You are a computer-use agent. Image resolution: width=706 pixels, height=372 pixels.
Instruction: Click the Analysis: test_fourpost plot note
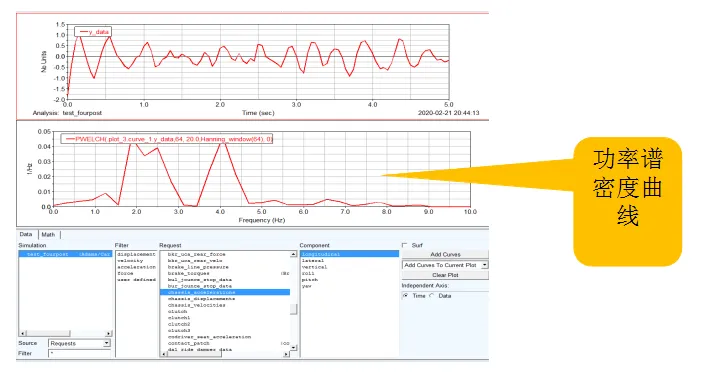click(67, 113)
